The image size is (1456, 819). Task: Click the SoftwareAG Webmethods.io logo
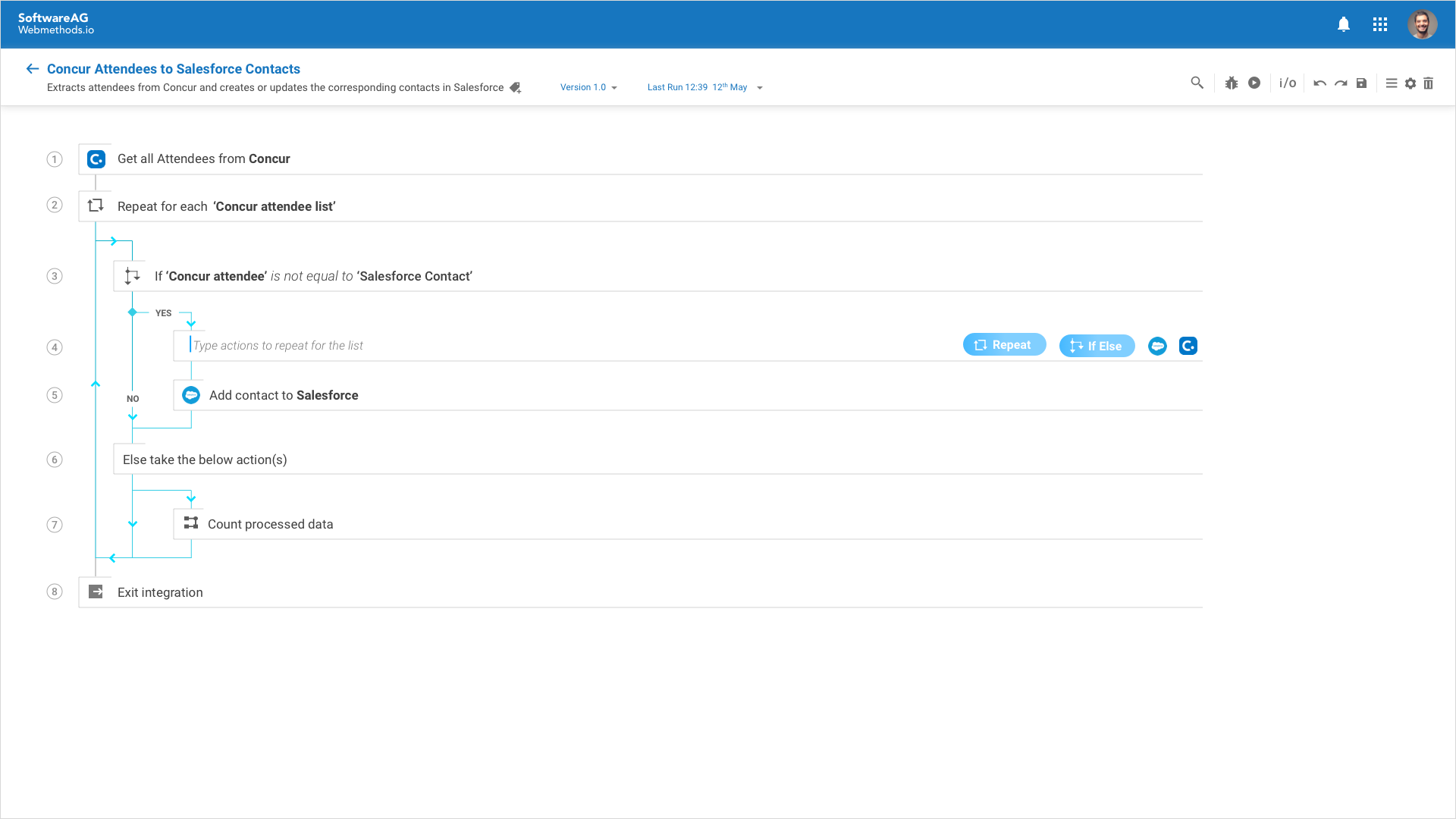coord(55,24)
